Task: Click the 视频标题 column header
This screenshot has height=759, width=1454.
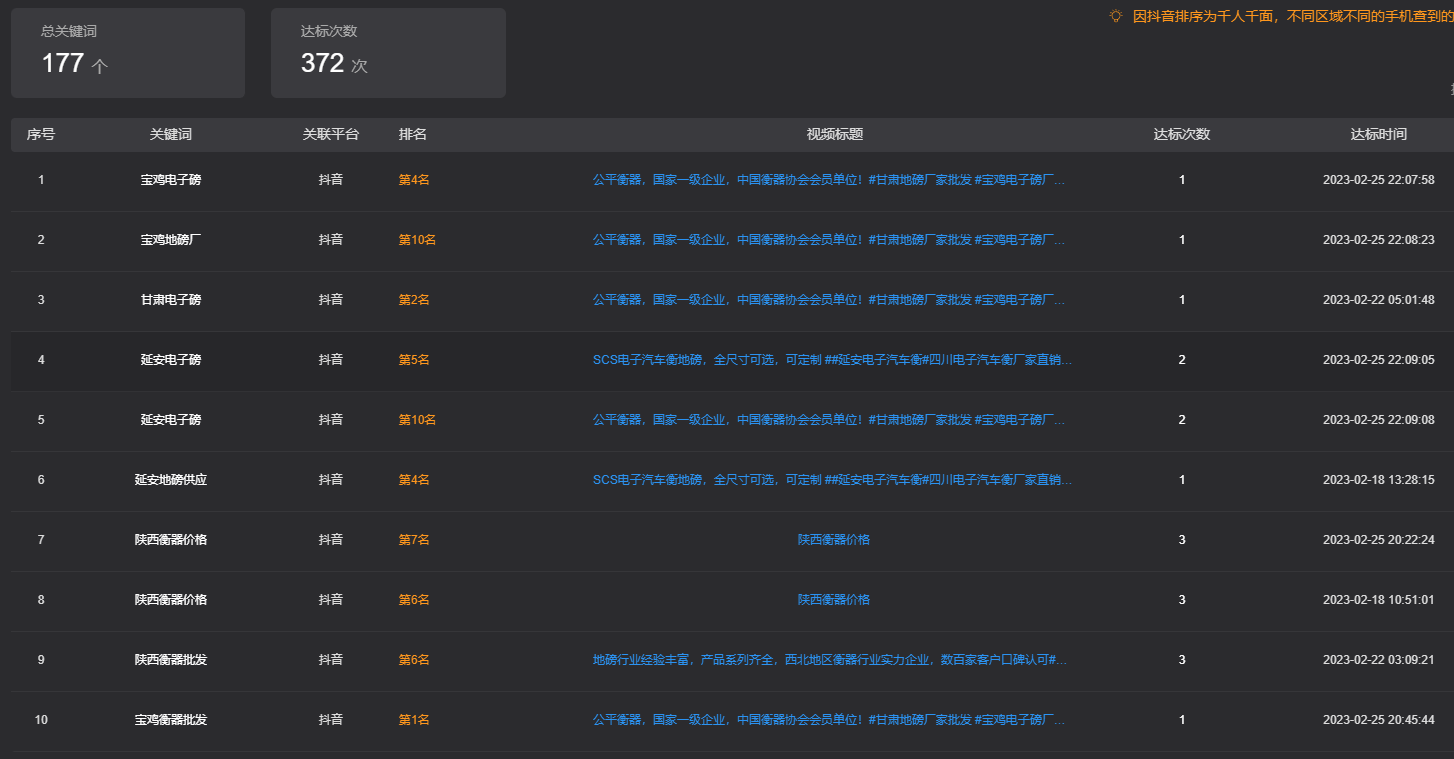Action: [x=834, y=134]
